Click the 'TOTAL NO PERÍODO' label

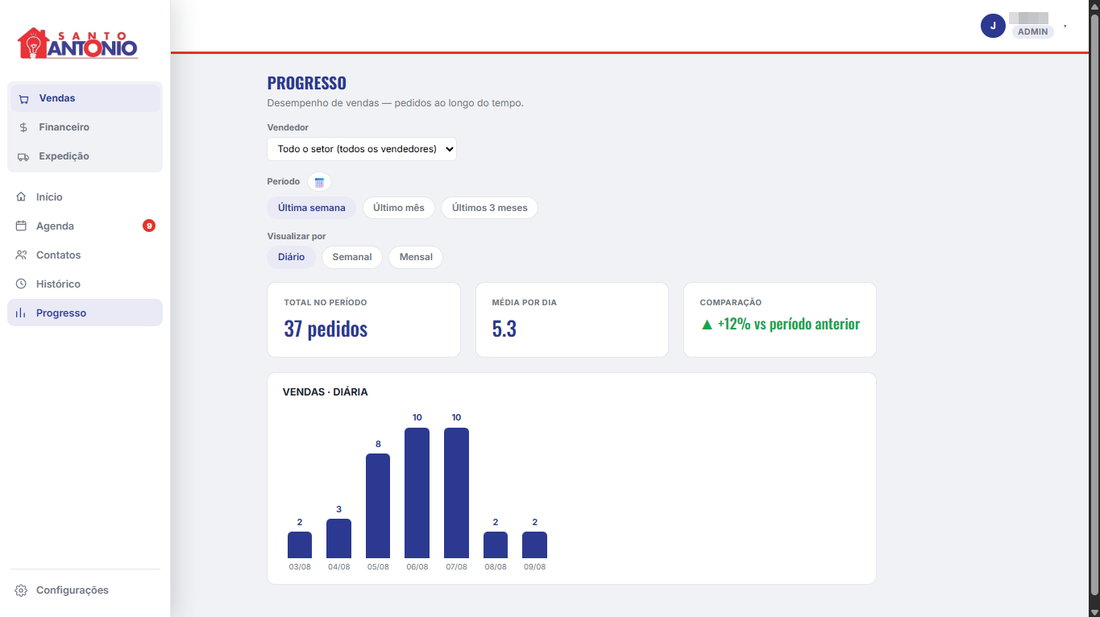326,302
